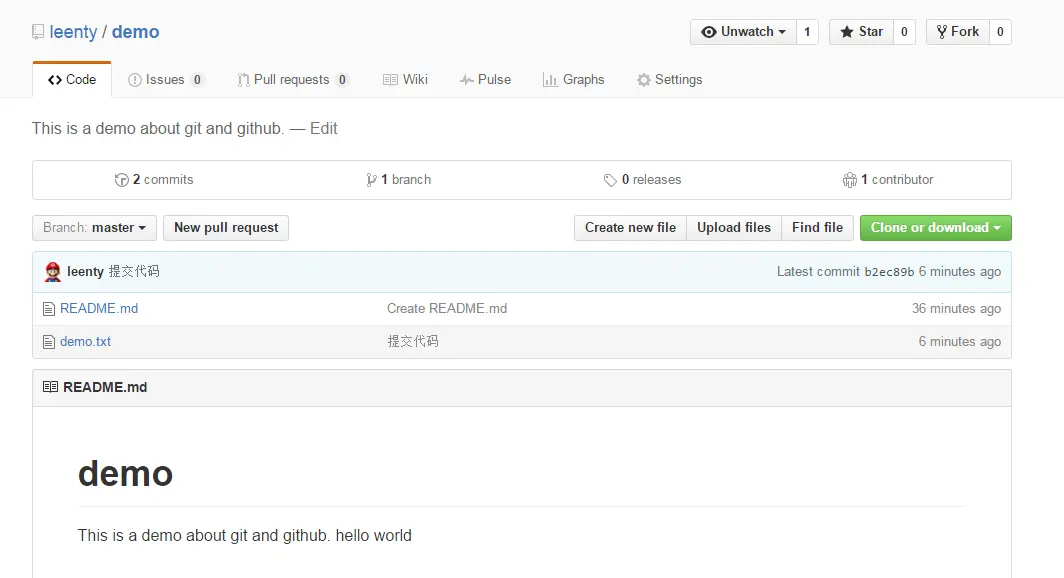The image size is (1064, 578).
Task: Expand the Clone or download menu
Action: coord(936,228)
